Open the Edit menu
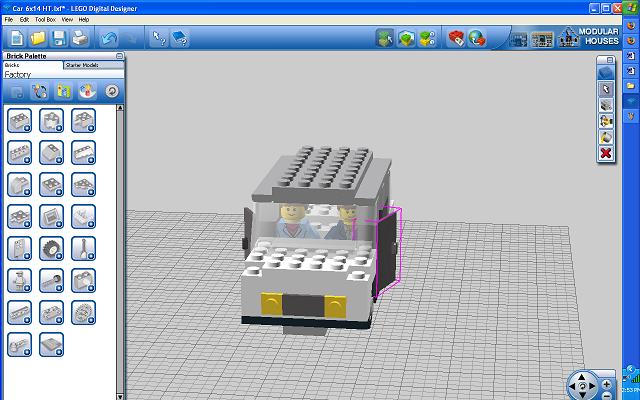The image size is (640, 400). 24,19
